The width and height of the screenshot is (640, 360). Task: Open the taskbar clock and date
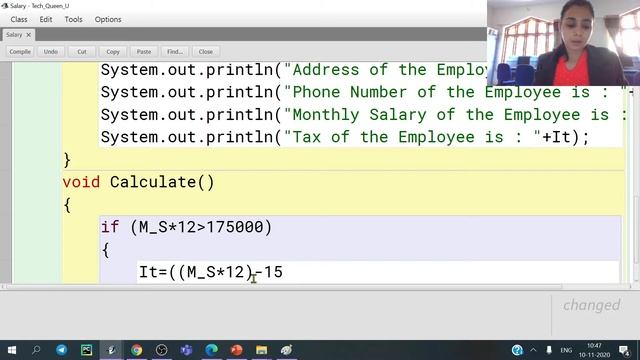(x=594, y=350)
